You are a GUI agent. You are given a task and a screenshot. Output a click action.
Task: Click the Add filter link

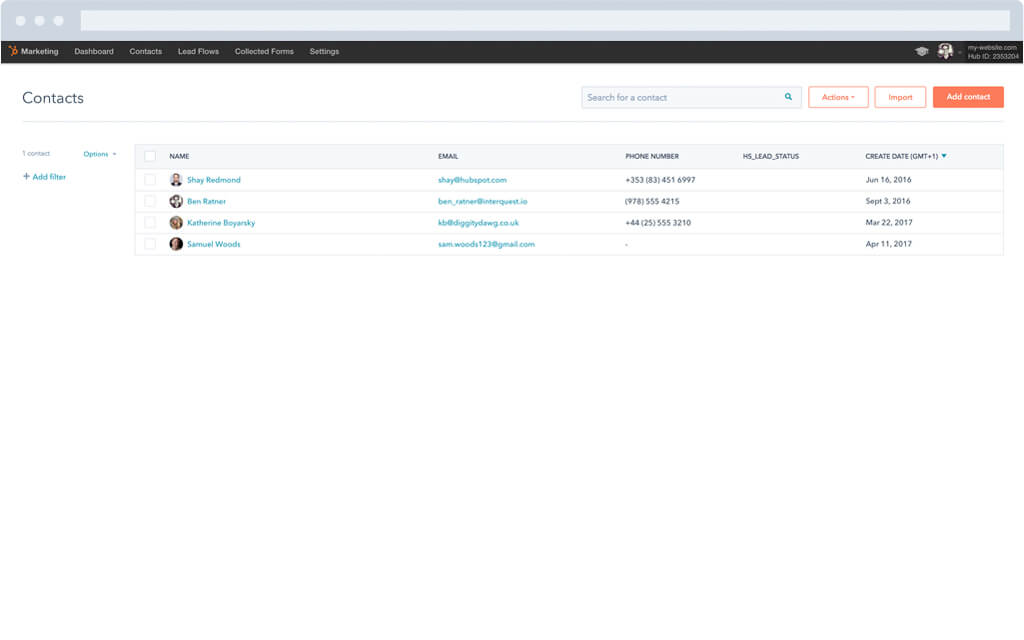pyautogui.click(x=44, y=177)
